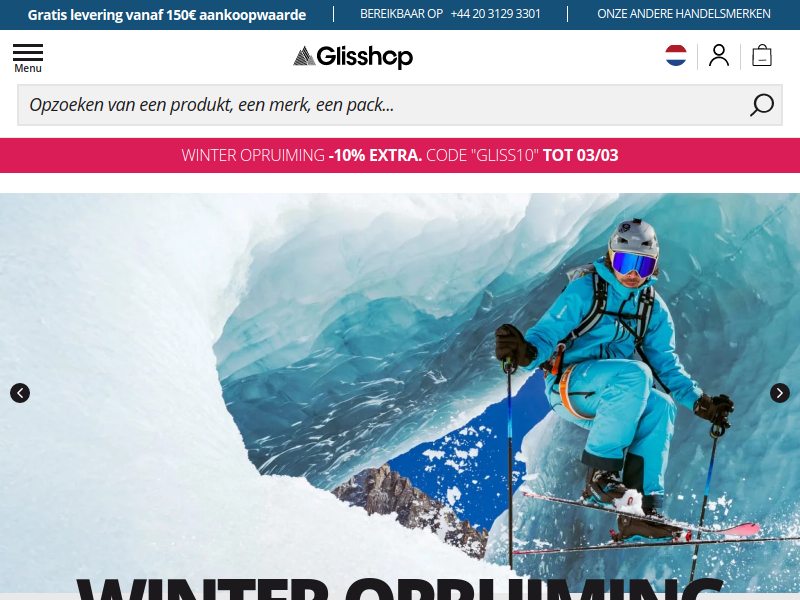Click the magnifying glass search icon
Image resolution: width=800 pixels, height=600 pixels.
pyautogui.click(x=762, y=105)
